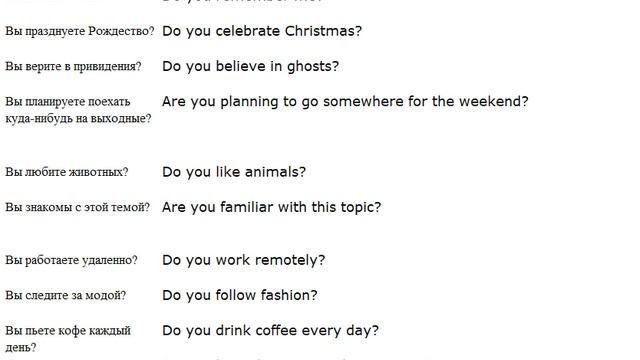Click 'Do you work remotely?'

coord(244,260)
